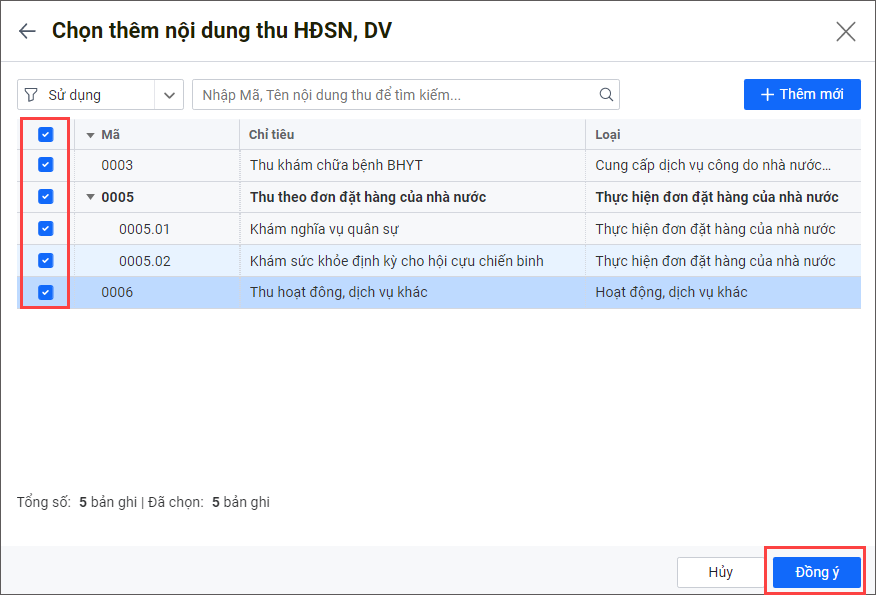The height and width of the screenshot is (595, 876).
Task: Collapse all rows via Mã header arrow
Action: tap(90, 135)
